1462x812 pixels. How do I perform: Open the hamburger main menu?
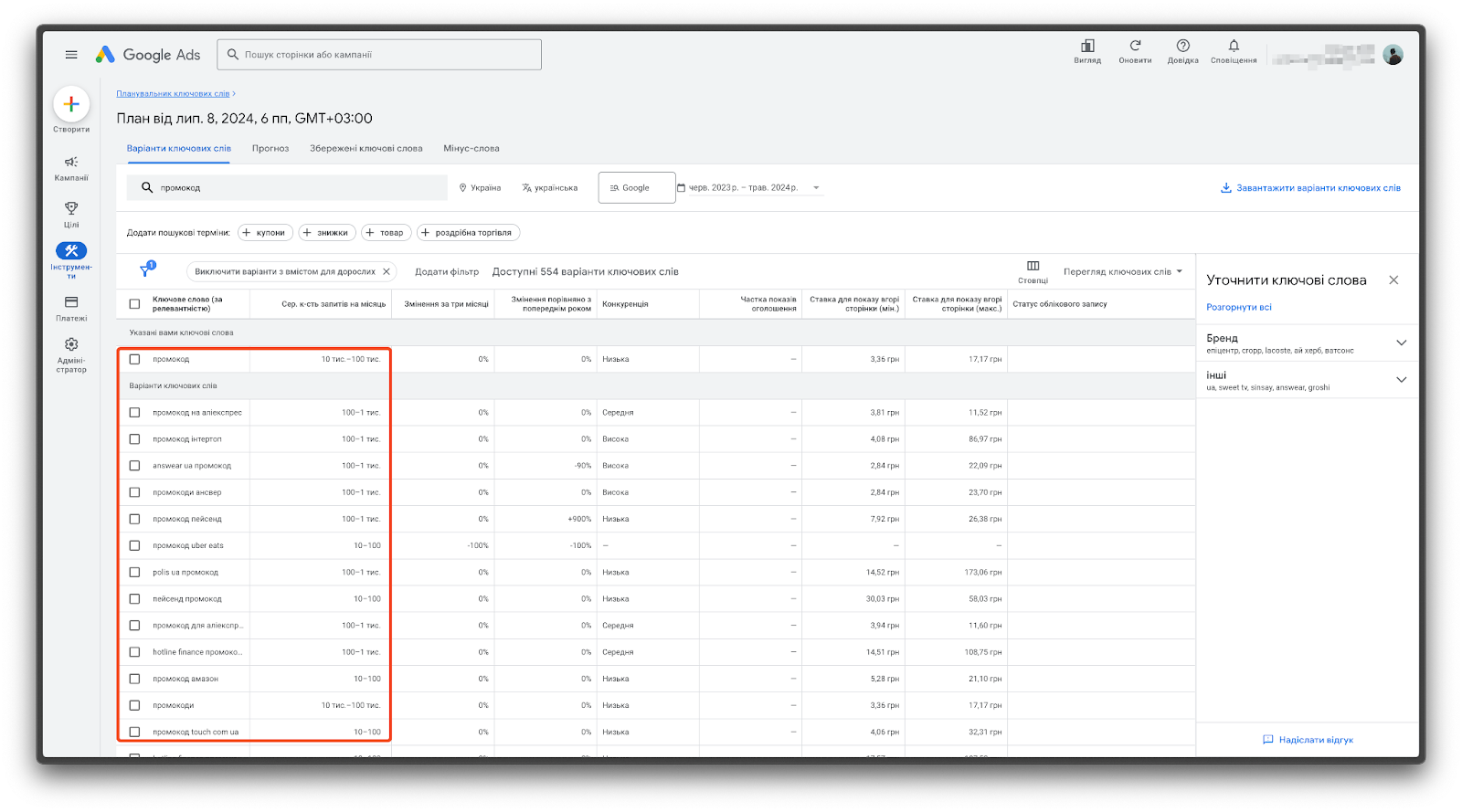click(71, 55)
